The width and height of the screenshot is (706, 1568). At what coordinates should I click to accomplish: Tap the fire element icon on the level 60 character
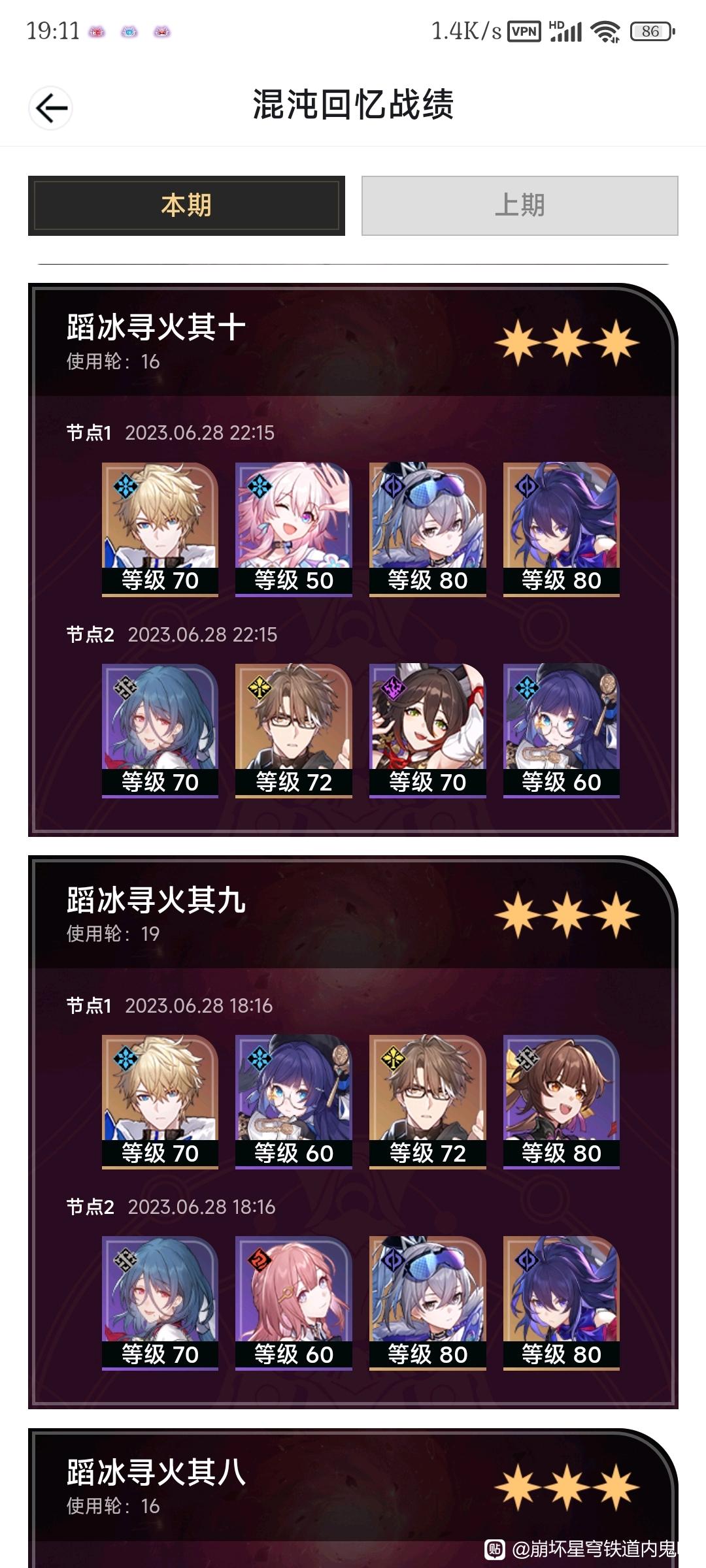(259, 1259)
